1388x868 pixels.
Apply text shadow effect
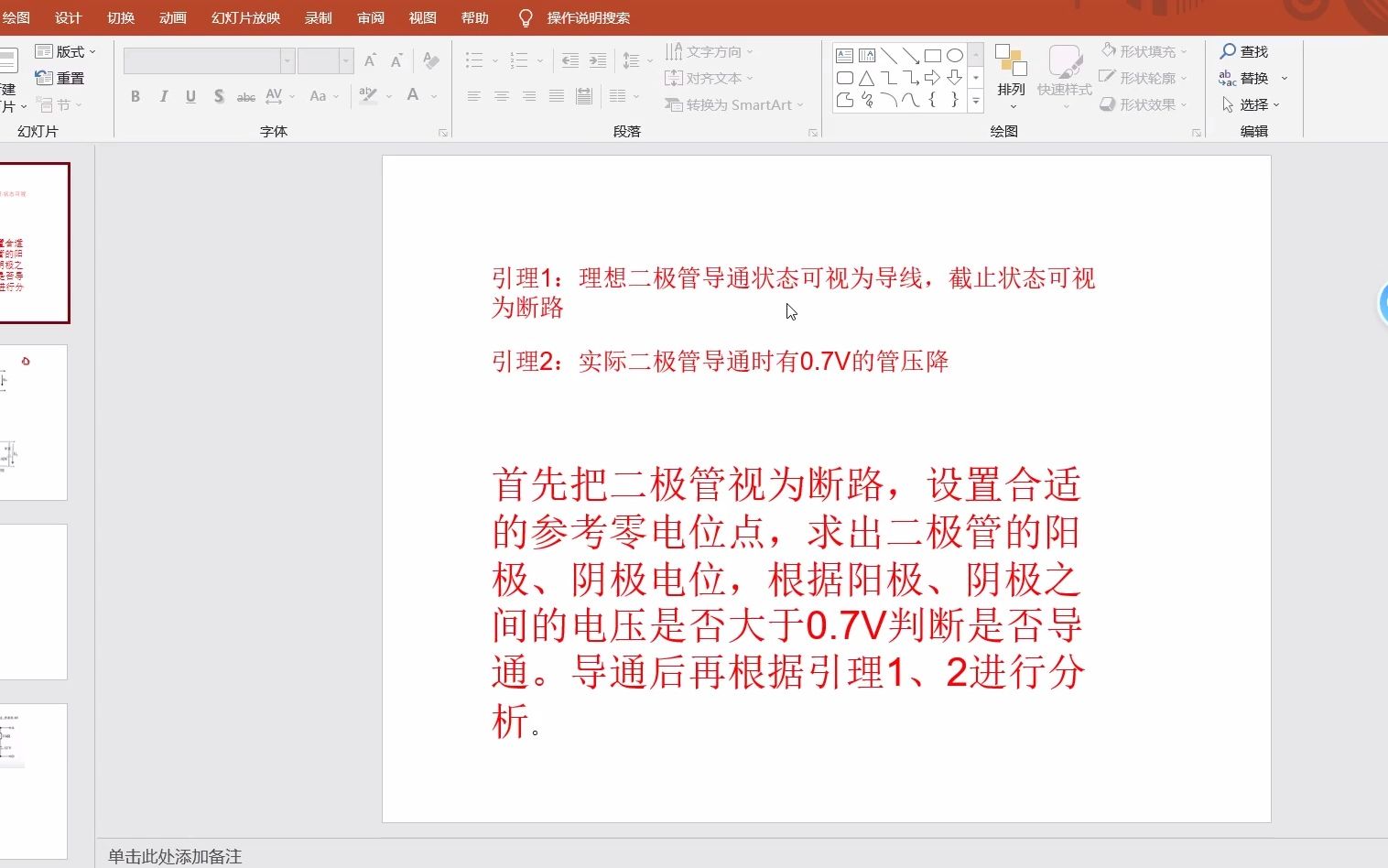pos(219,96)
